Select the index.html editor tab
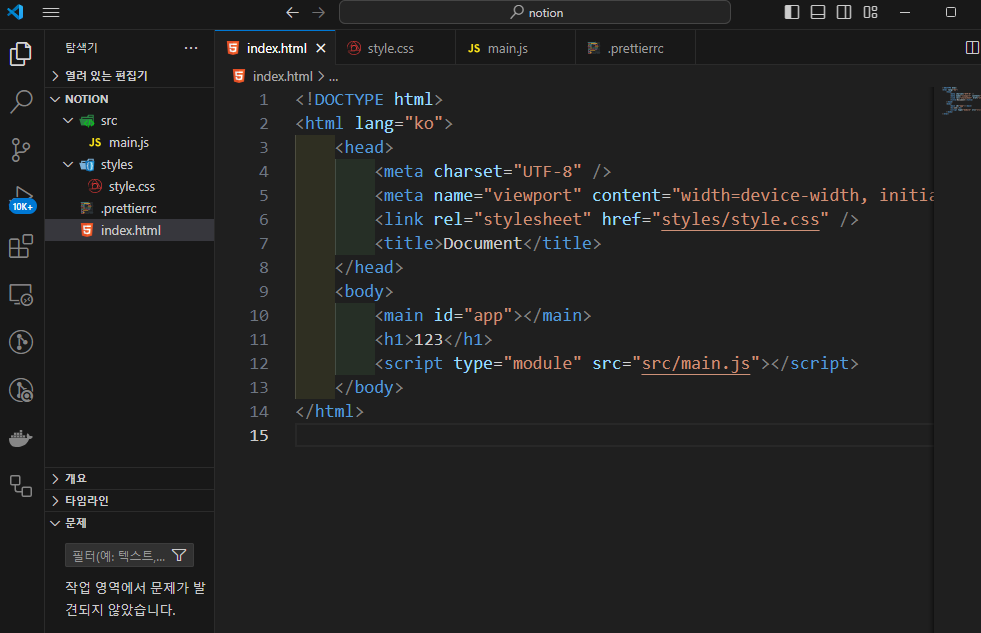The height and width of the screenshot is (633, 981). click(x=276, y=48)
